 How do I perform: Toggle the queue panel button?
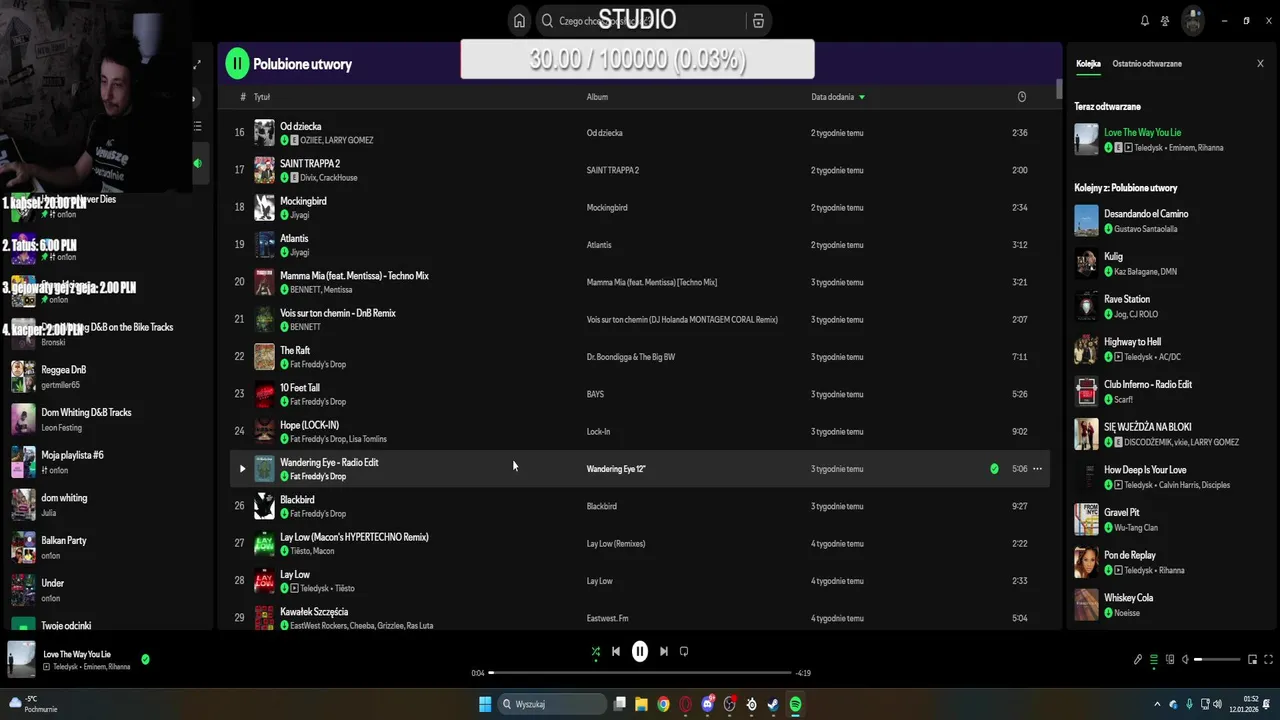point(1153,660)
